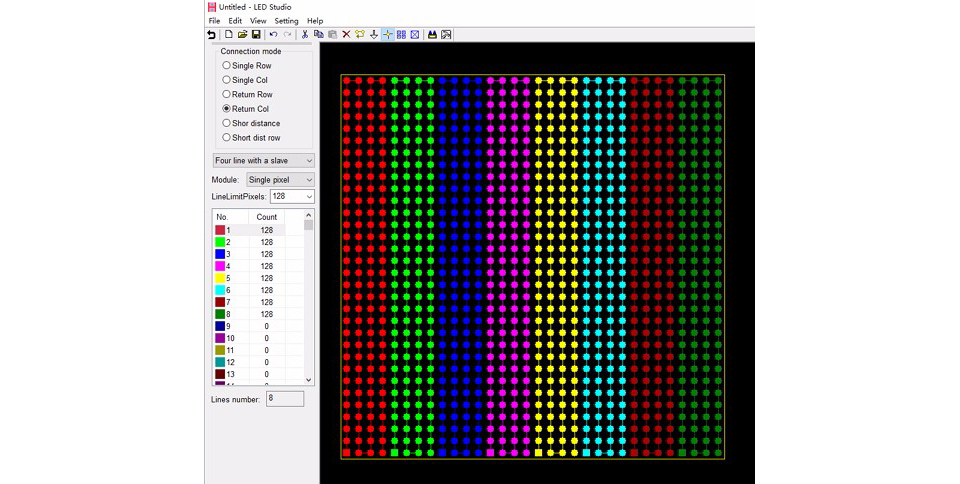Expand the Module Single pixel dropdown
The height and width of the screenshot is (484, 960).
pos(280,180)
